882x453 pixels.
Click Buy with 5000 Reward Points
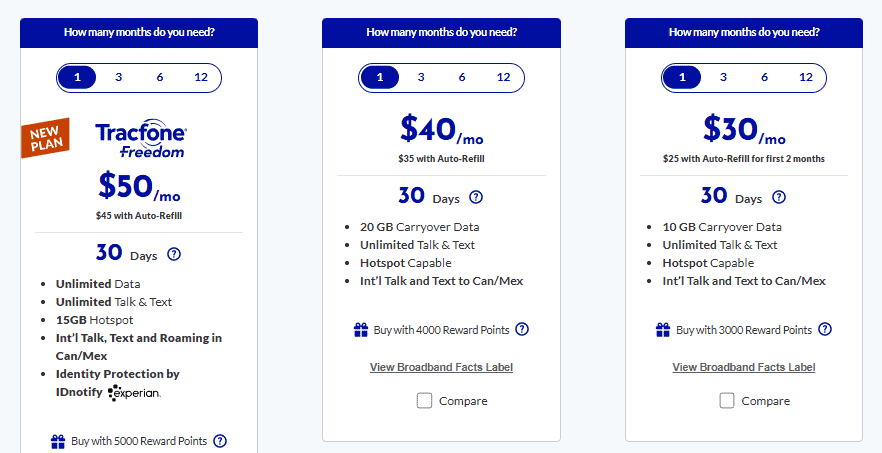pos(137,441)
